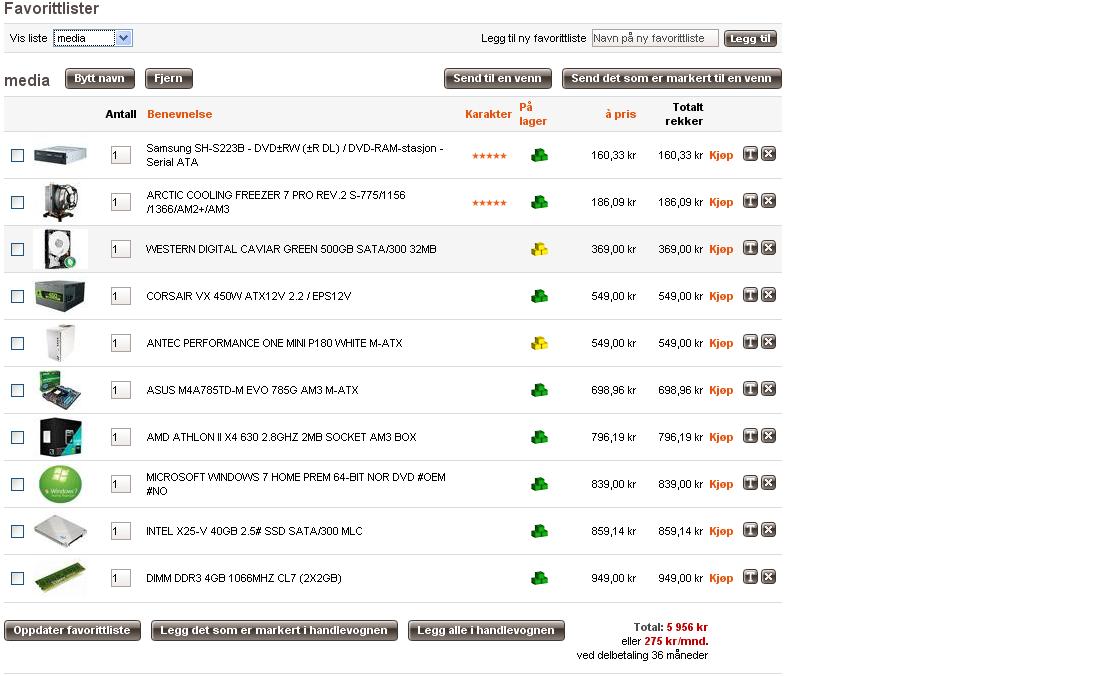Tick the checkbox for Arctic Cooling Freezer 7

tap(18, 203)
